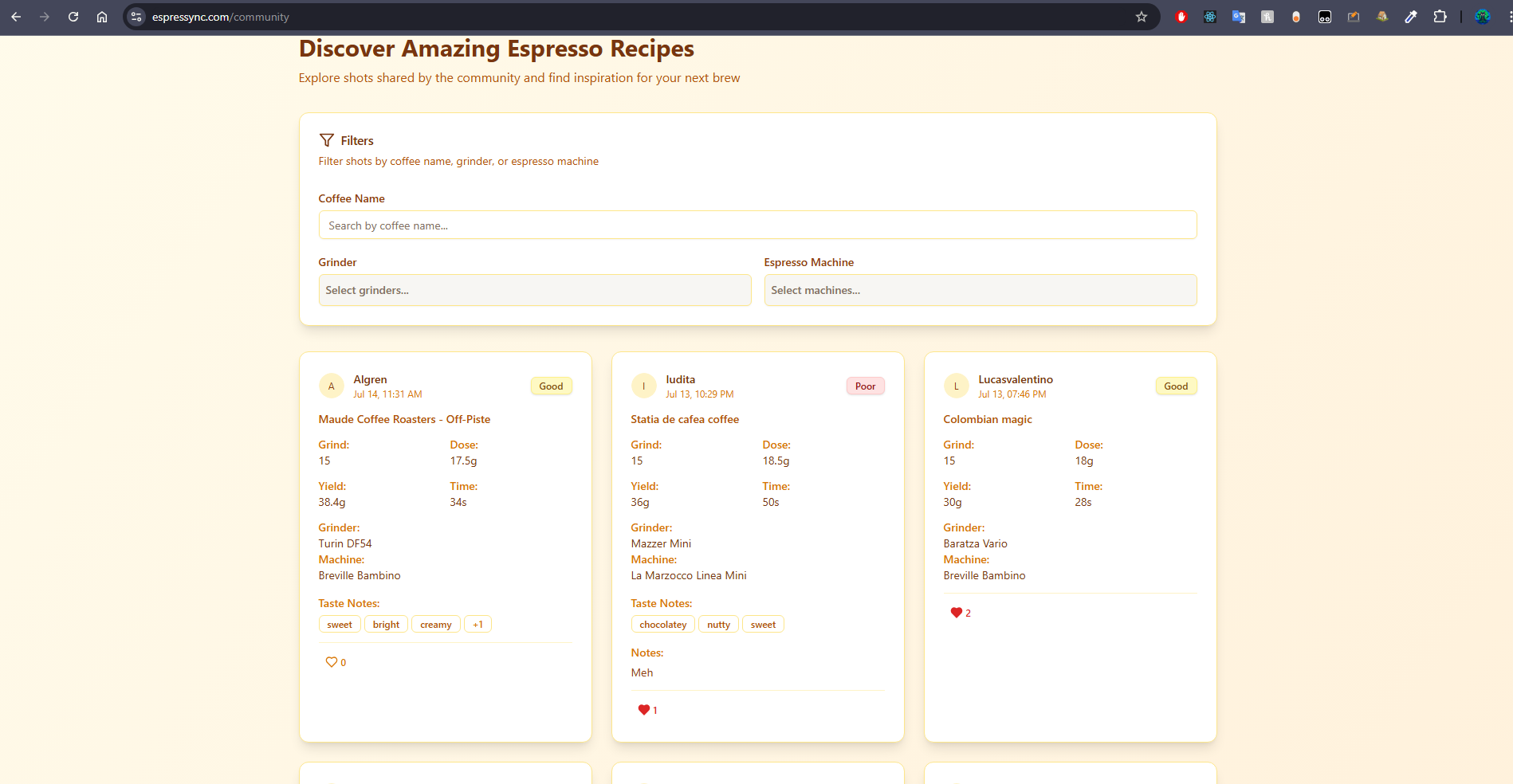Image resolution: width=1513 pixels, height=784 pixels.
Task: Click the Jul 14, 11:31 AM timestamp
Action: coord(388,394)
